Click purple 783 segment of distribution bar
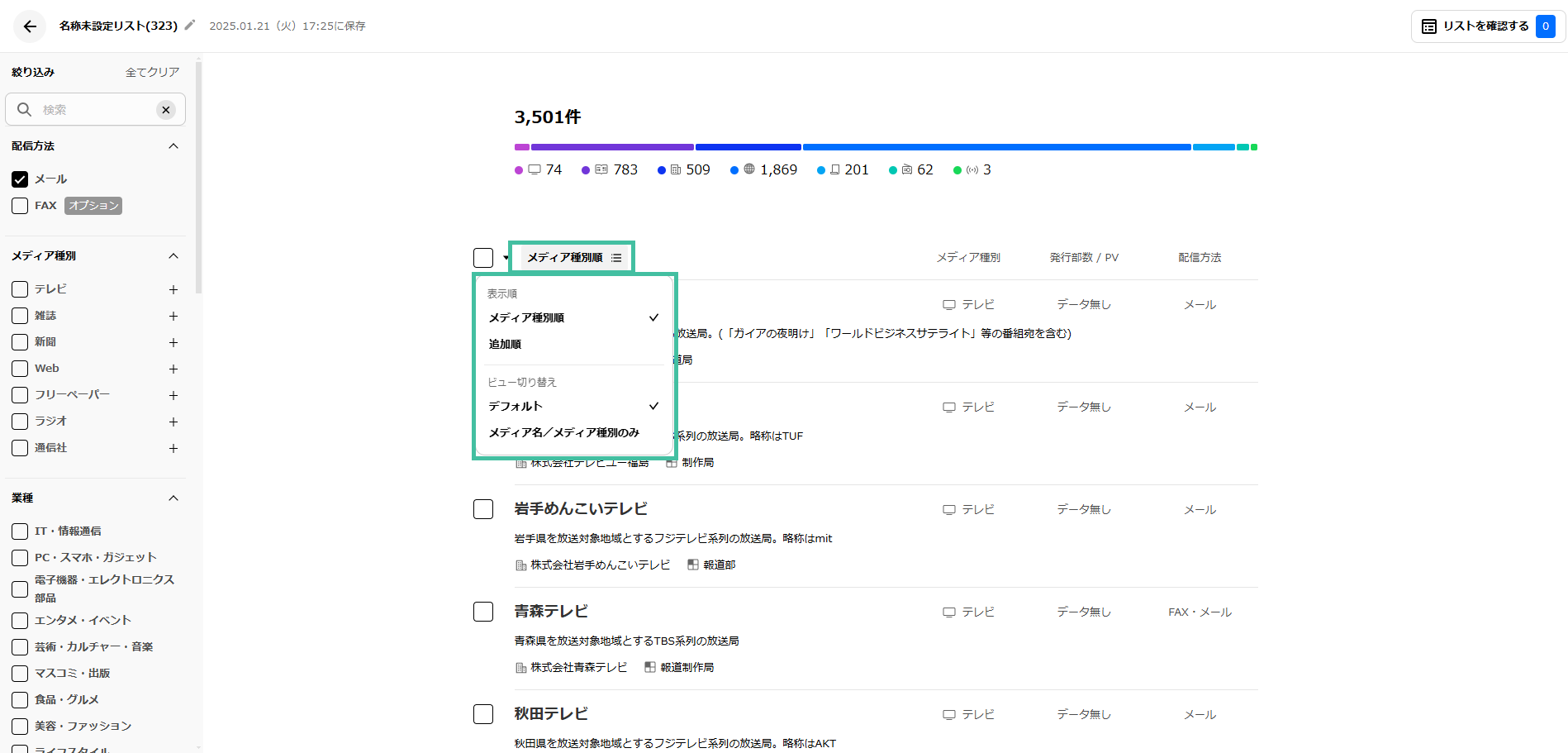The height and width of the screenshot is (753, 1568). coord(612,147)
